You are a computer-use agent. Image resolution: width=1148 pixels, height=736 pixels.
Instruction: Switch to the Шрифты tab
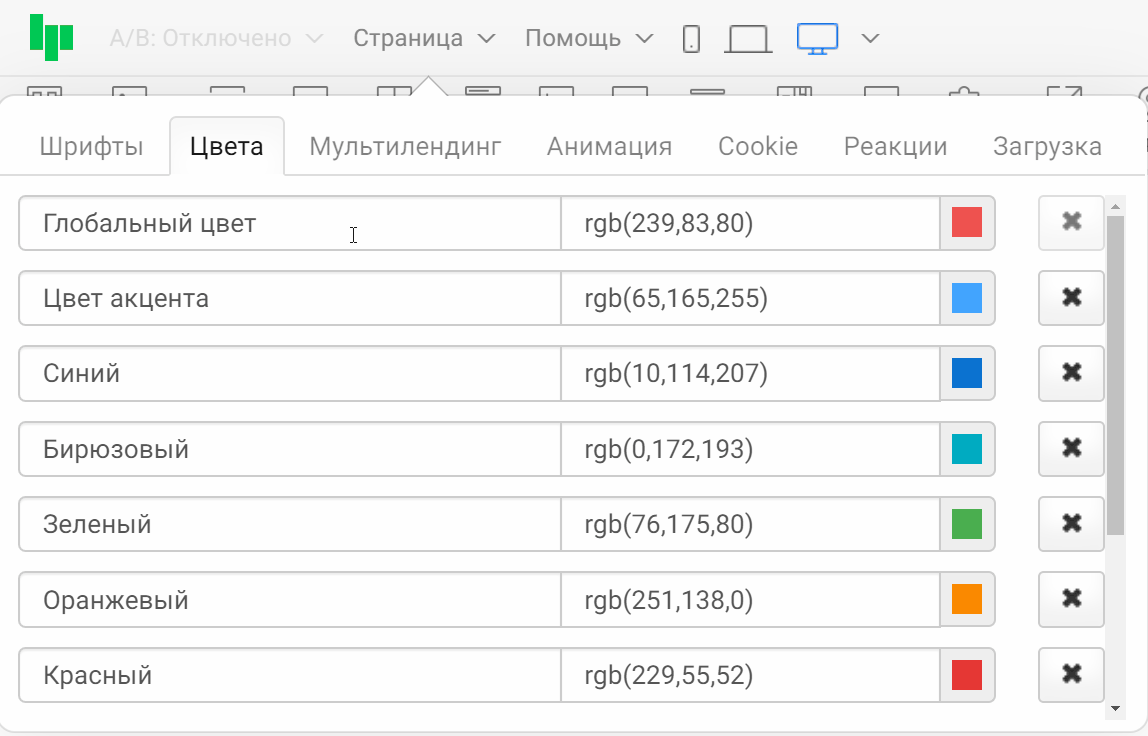point(91,147)
